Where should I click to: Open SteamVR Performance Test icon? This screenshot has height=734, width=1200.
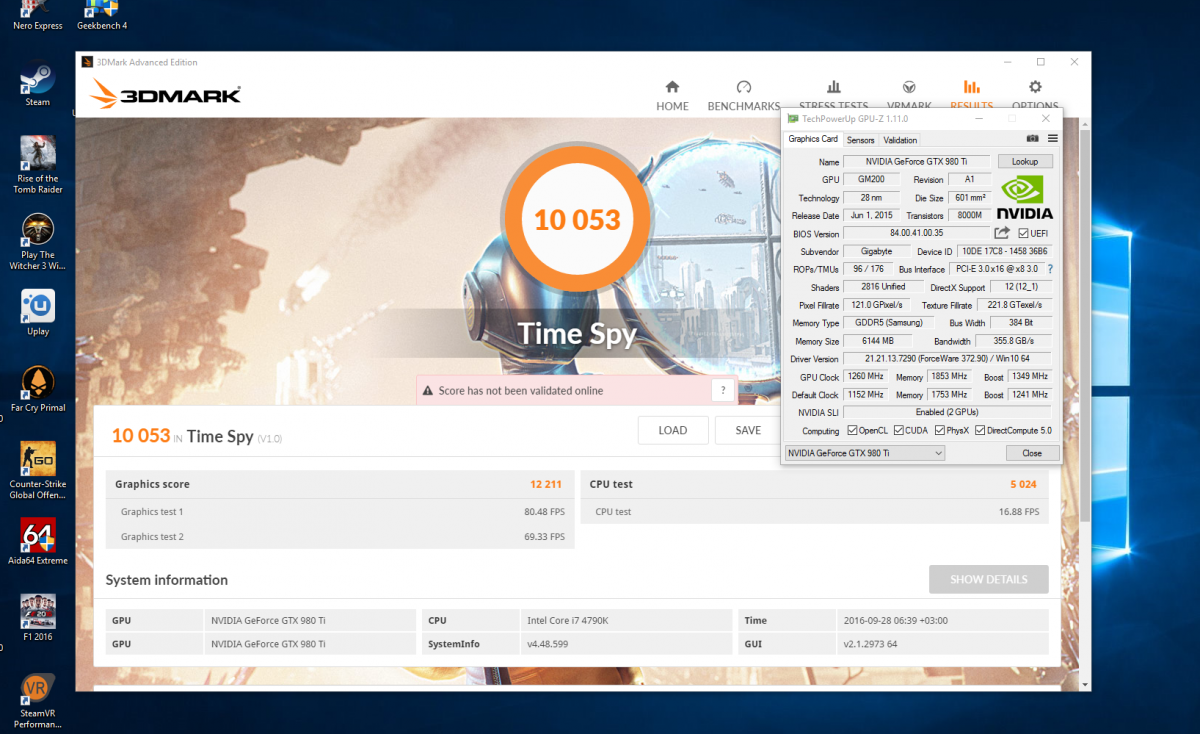pos(38,700)
